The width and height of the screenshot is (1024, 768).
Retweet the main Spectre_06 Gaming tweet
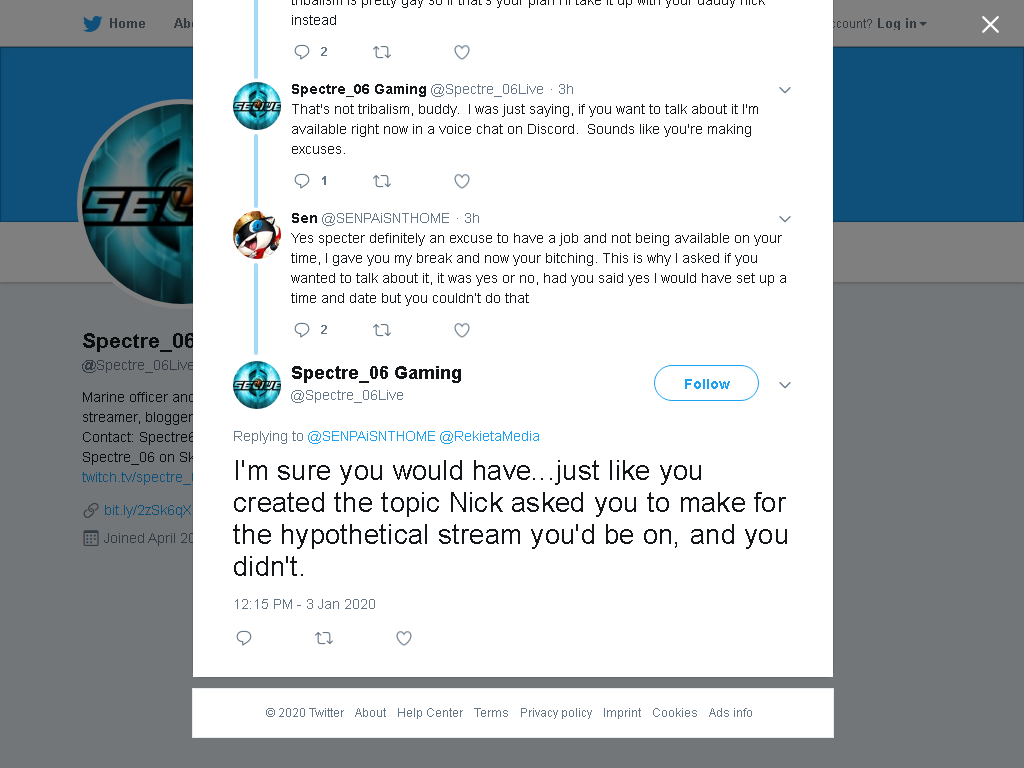tap(324, 638)
